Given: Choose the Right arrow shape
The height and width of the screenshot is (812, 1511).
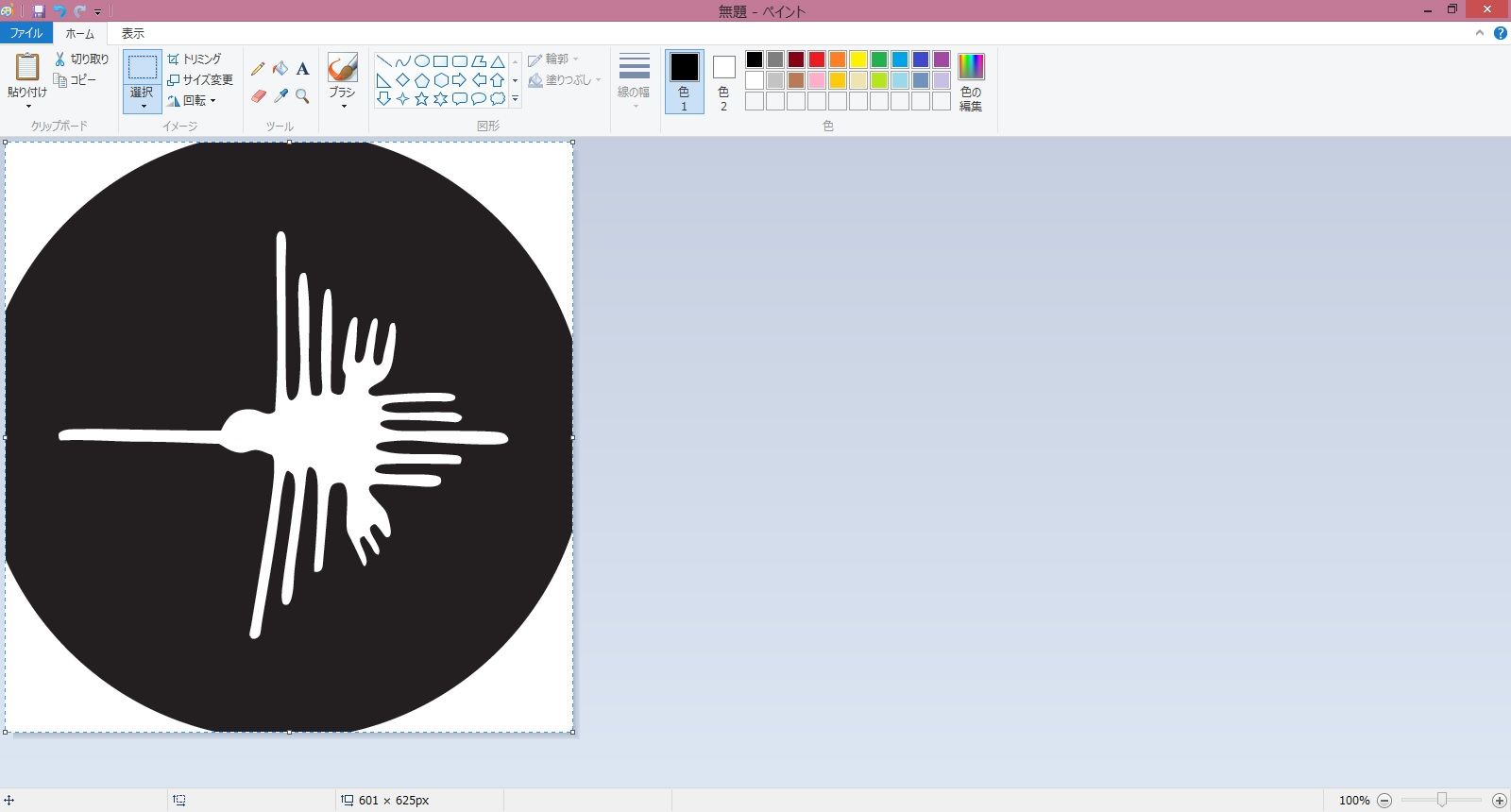Looking at the screenshot, I should point(460,80).
